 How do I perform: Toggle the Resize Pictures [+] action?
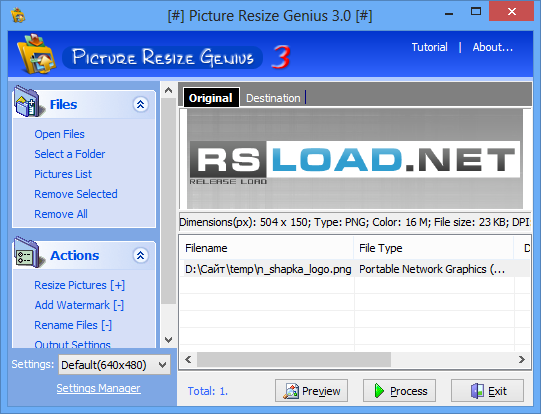(x=79, y=285)
